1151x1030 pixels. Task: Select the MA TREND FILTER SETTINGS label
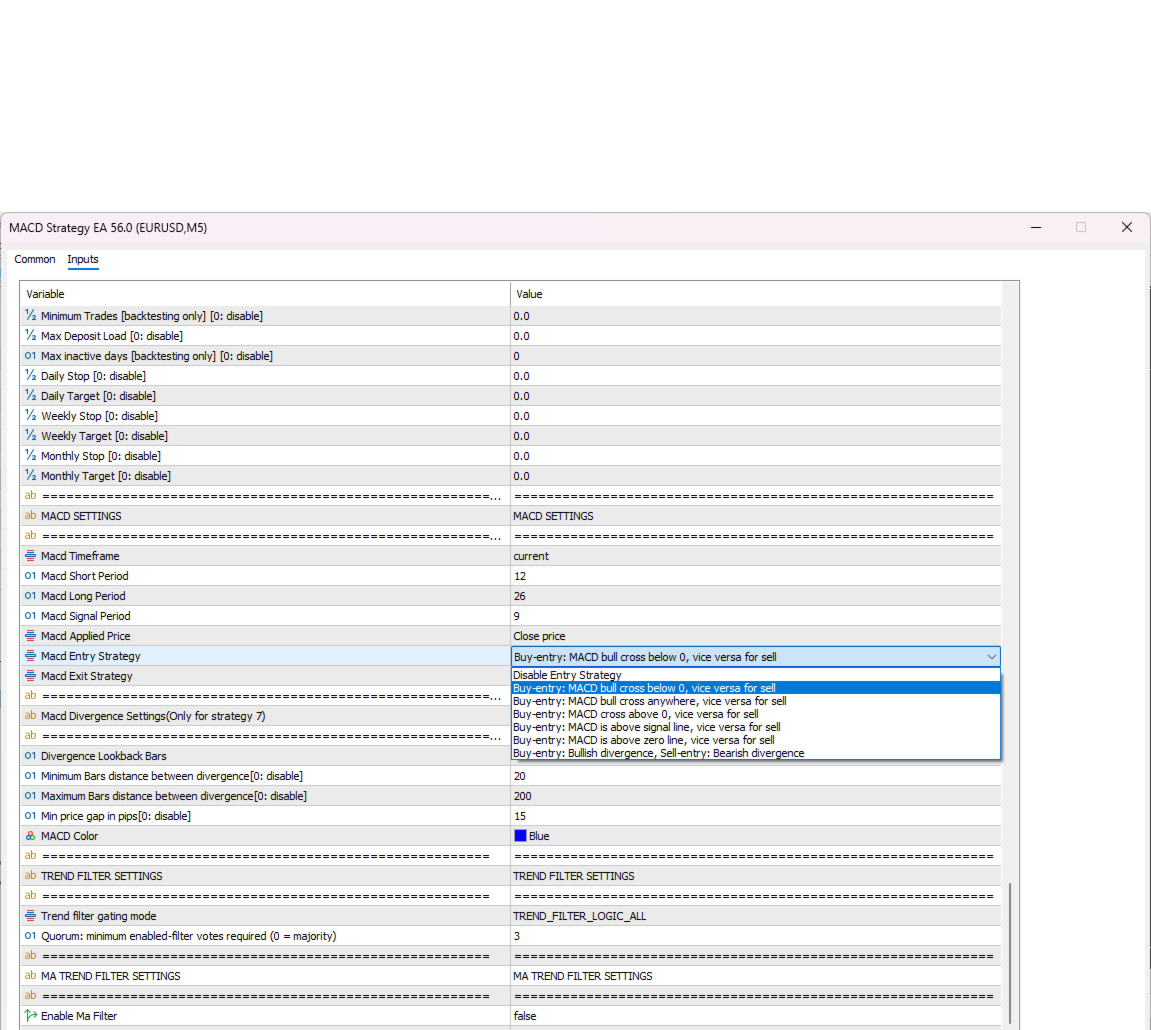coord(110,976)
